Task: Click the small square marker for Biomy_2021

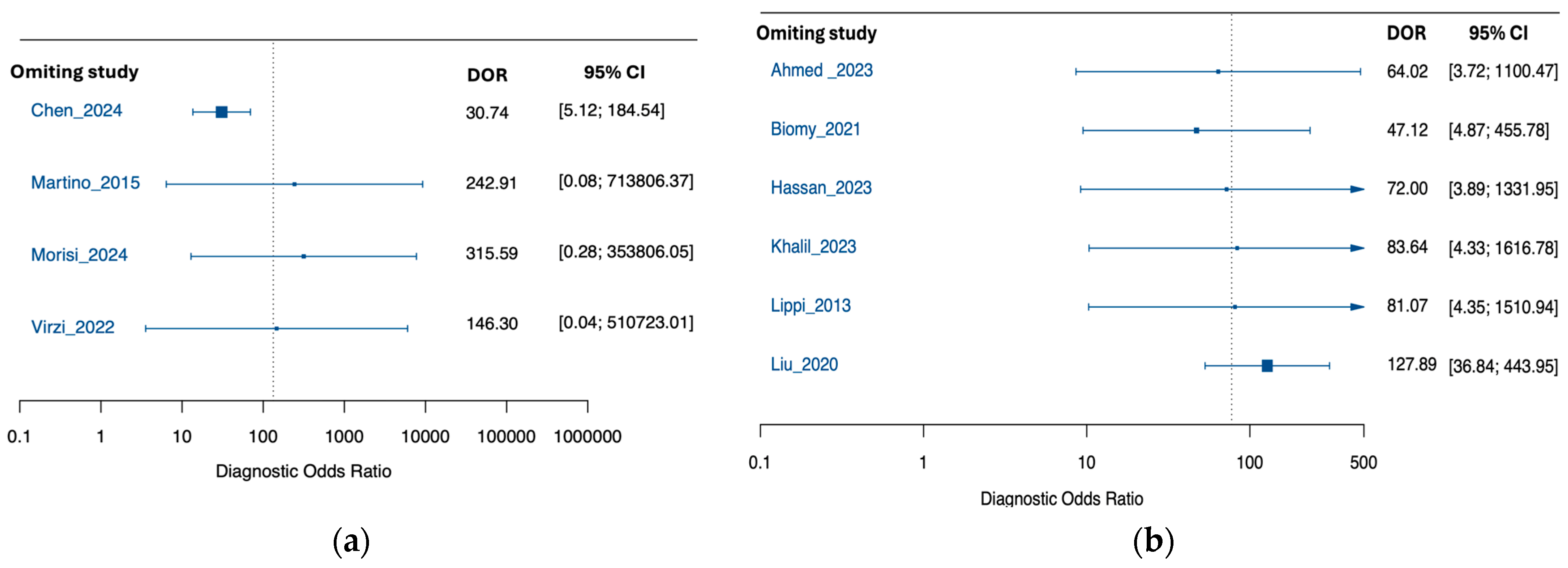Action: point(1197,130)
